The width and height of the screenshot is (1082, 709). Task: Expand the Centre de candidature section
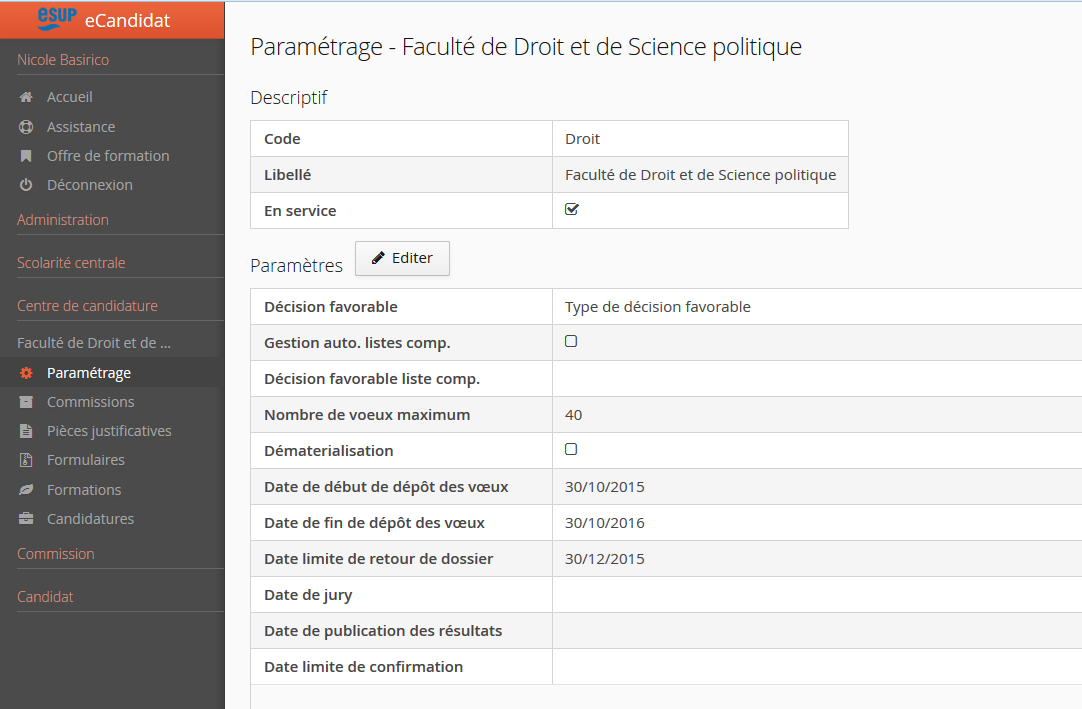[x=87, y=306]
